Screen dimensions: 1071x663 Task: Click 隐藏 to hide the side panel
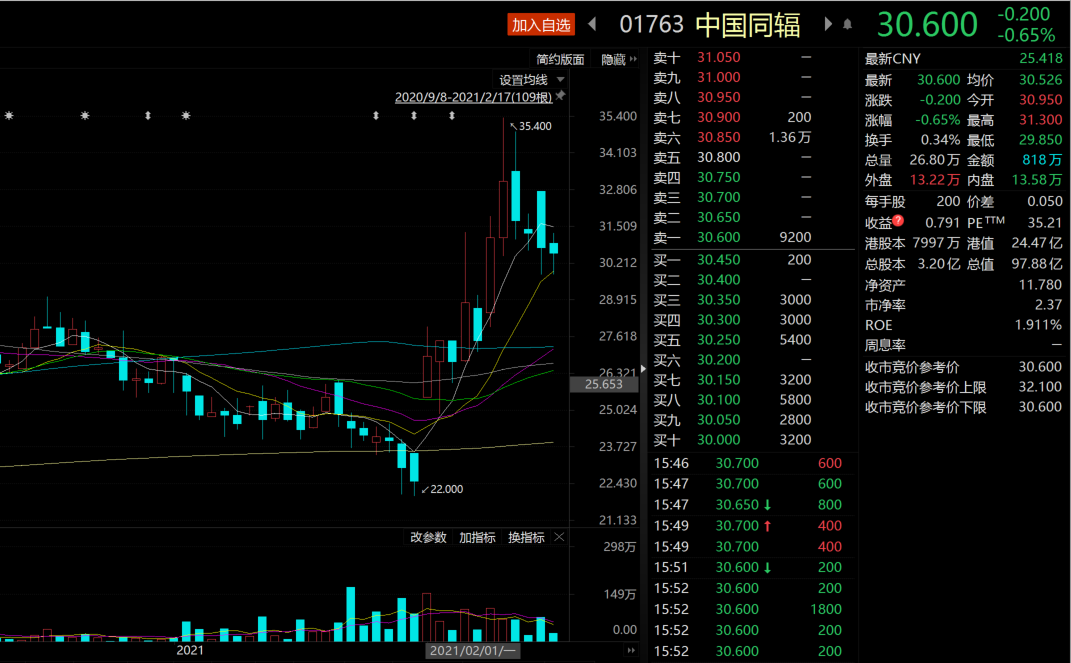tap(618, 59)
